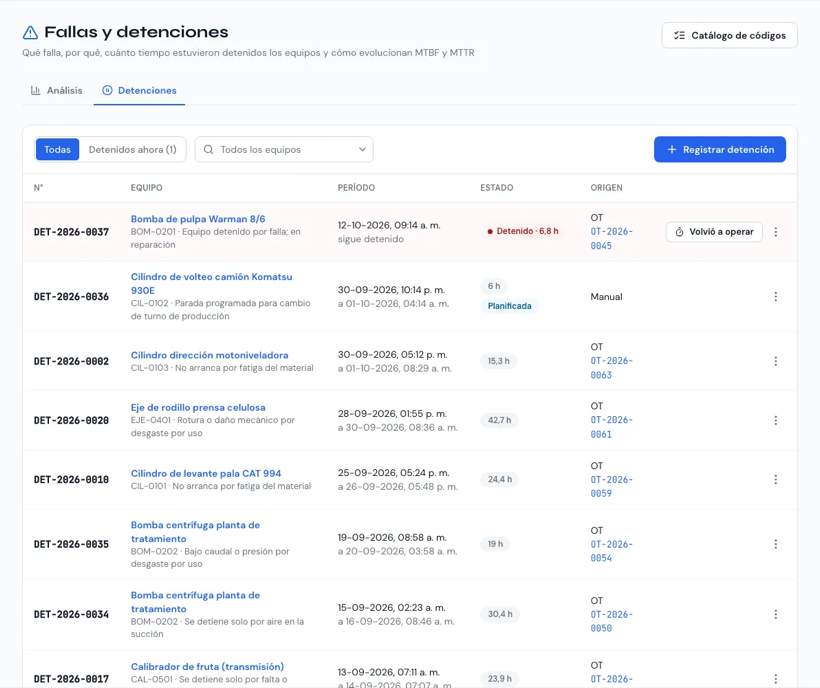Click the 15,3 h duration badge
820x688 pixels.
pos(498,361)
